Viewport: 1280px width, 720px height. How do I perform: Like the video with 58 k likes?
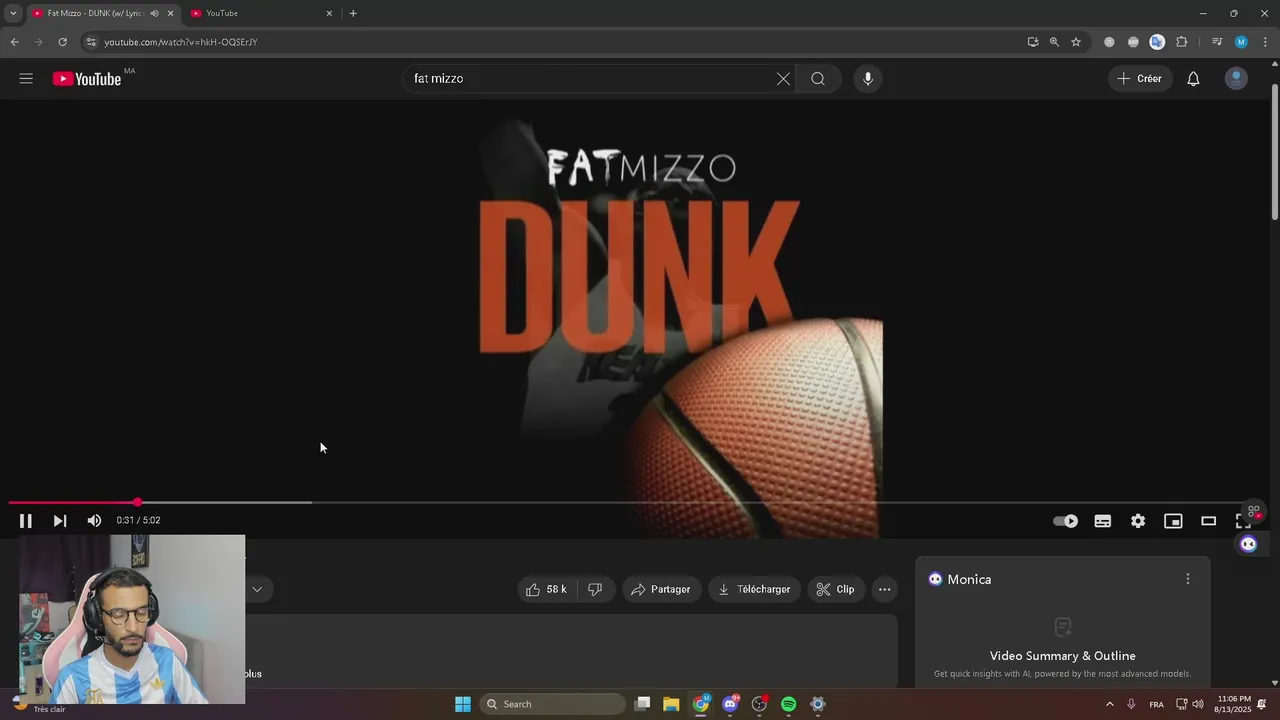click(546, 589)
